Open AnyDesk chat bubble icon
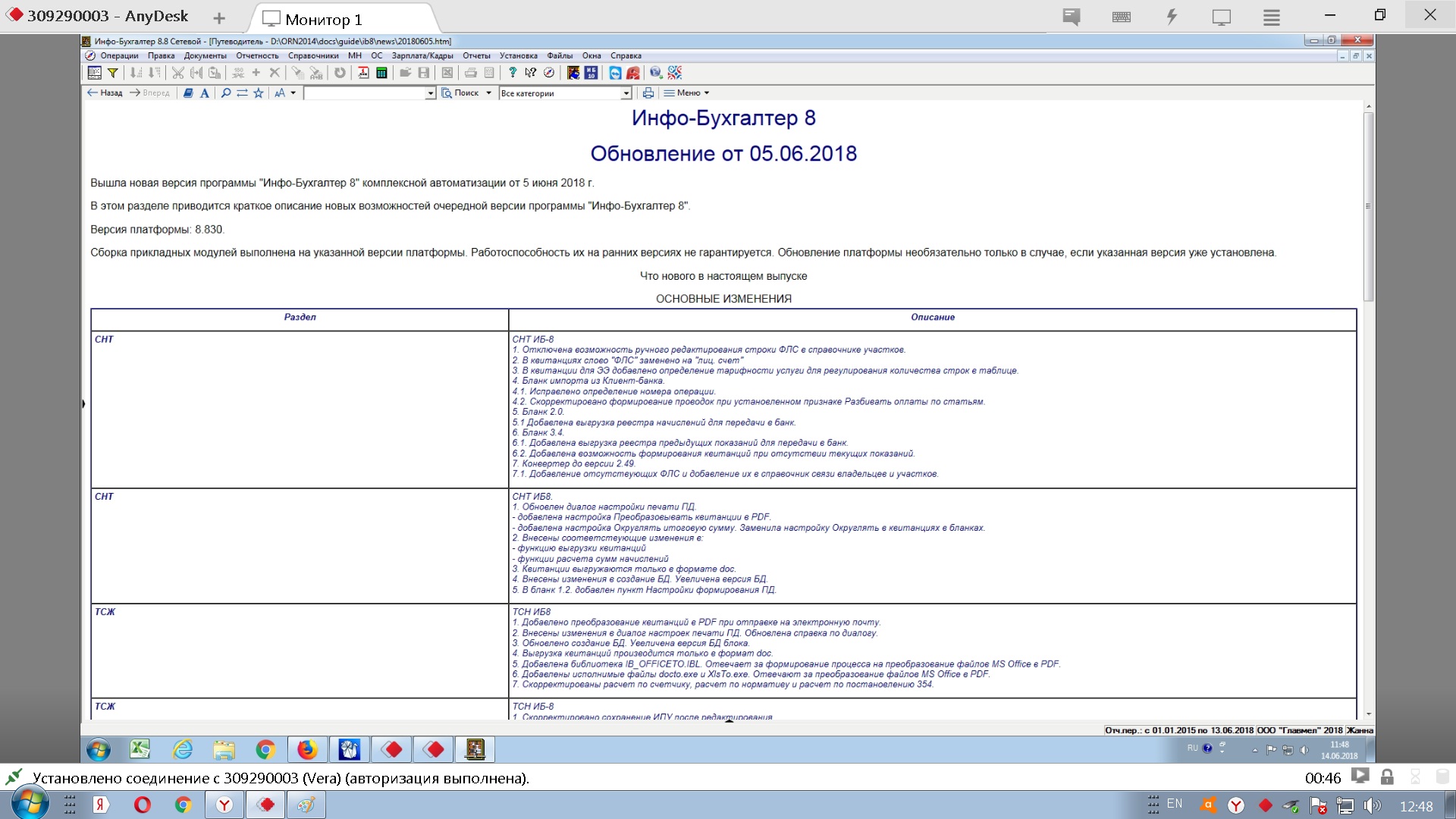1456x819 pixels. 1072,17
